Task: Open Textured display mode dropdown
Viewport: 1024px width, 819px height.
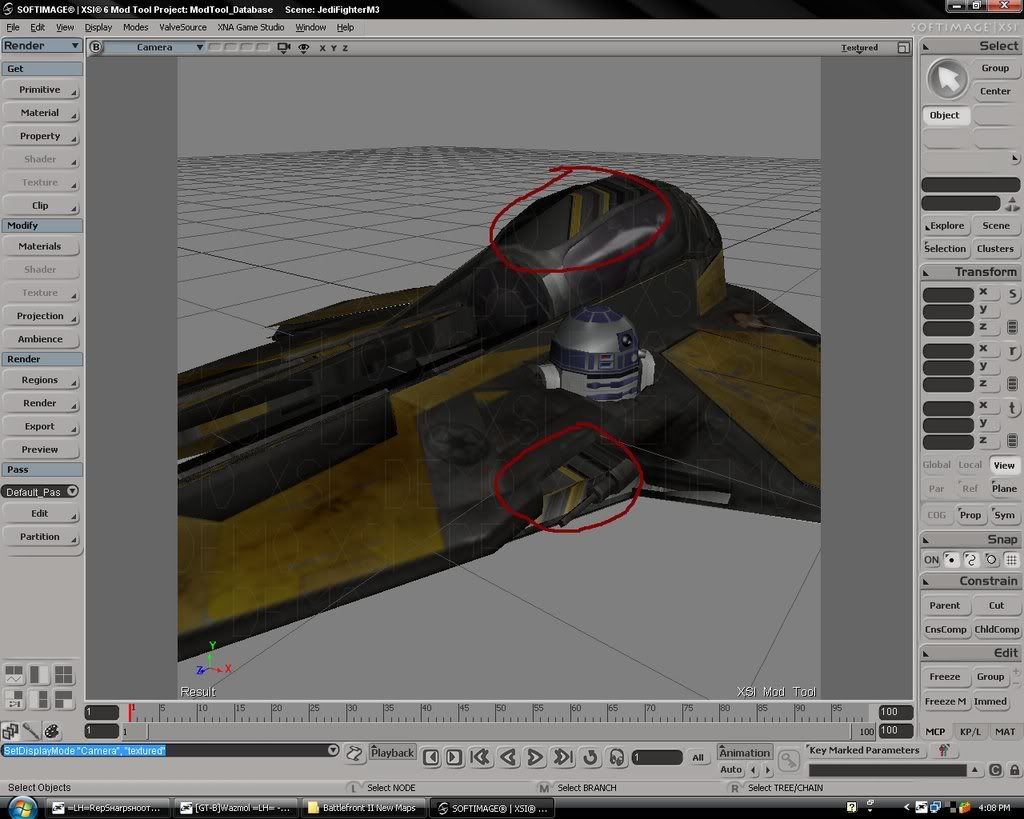Action: click(859, 48)
